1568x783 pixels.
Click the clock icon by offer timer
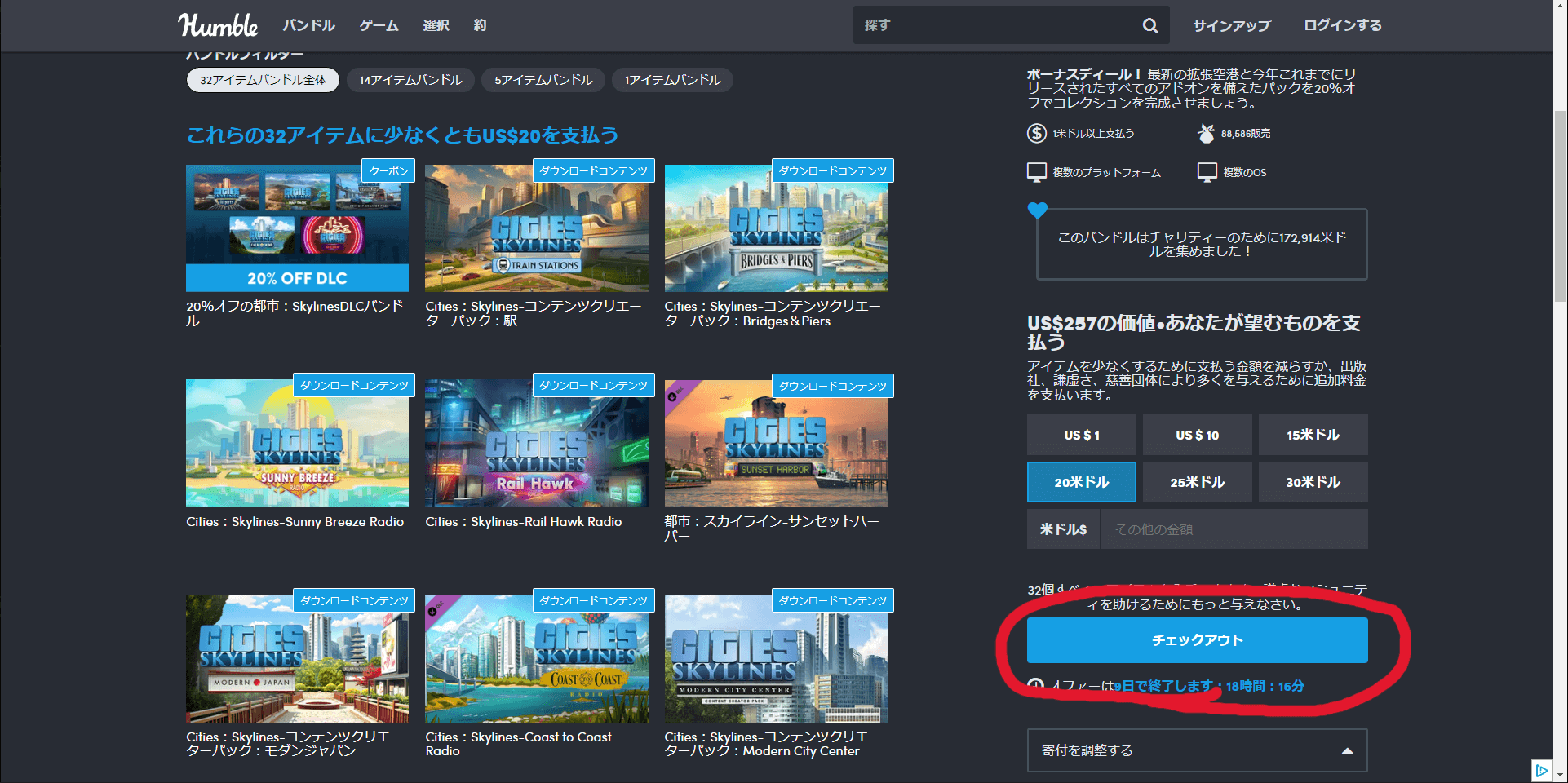coord(1035,686)
